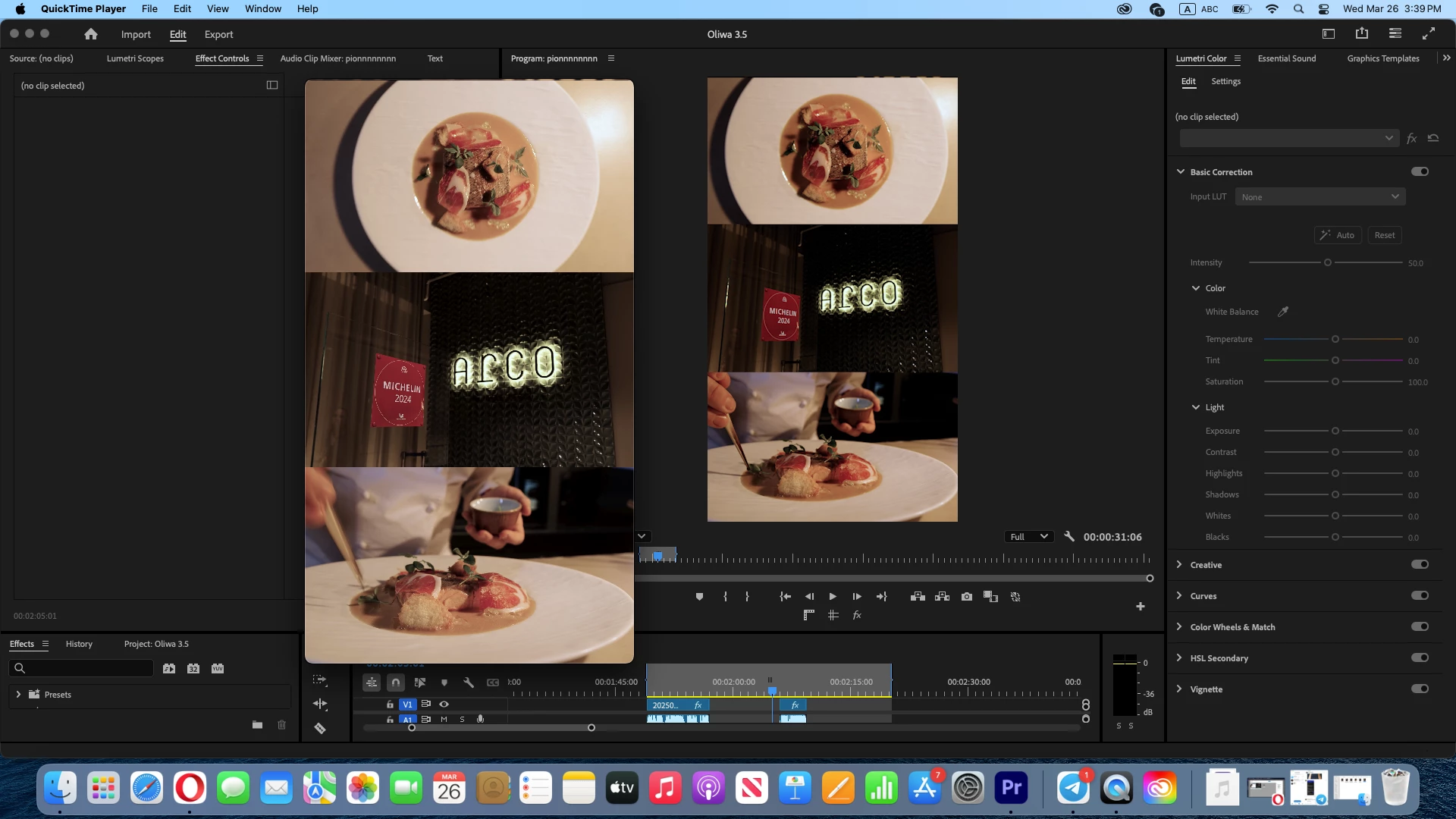Screen dimensions: 1456x819
Task: Click the Intensity slider handle
Action: (x=1328, y=263)
